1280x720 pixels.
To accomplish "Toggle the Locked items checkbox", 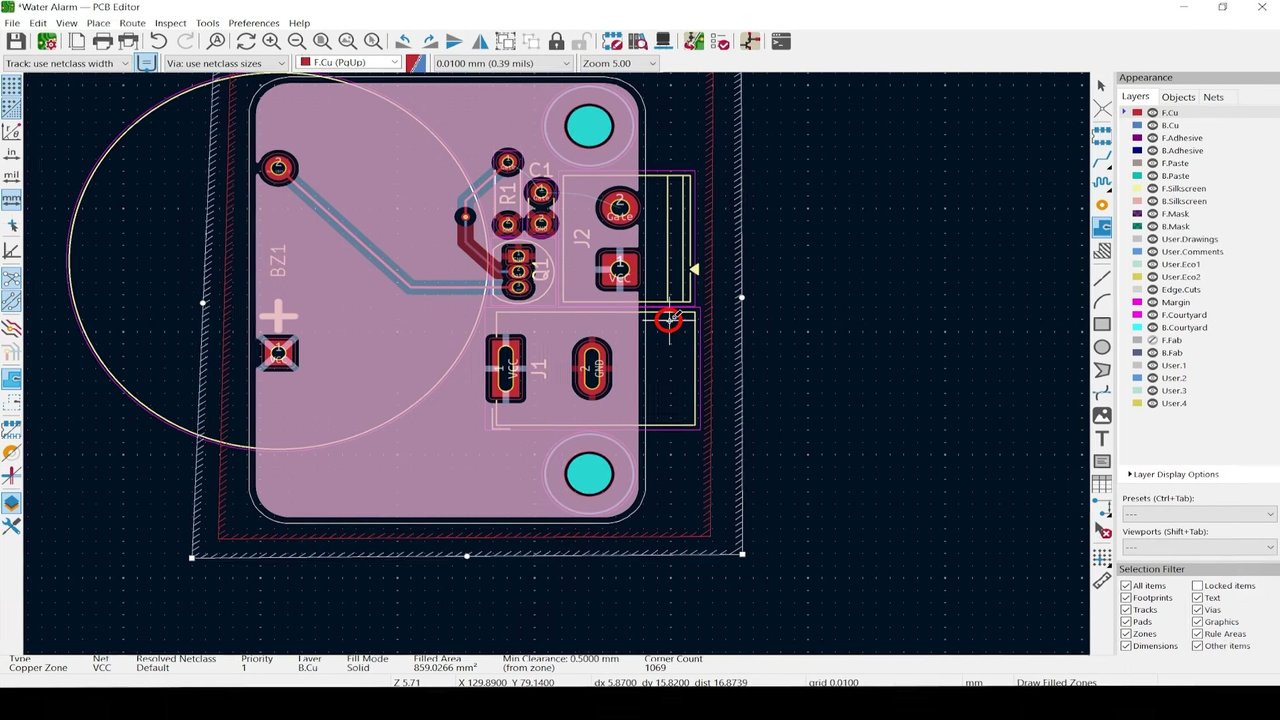I will coord(1197,586).
